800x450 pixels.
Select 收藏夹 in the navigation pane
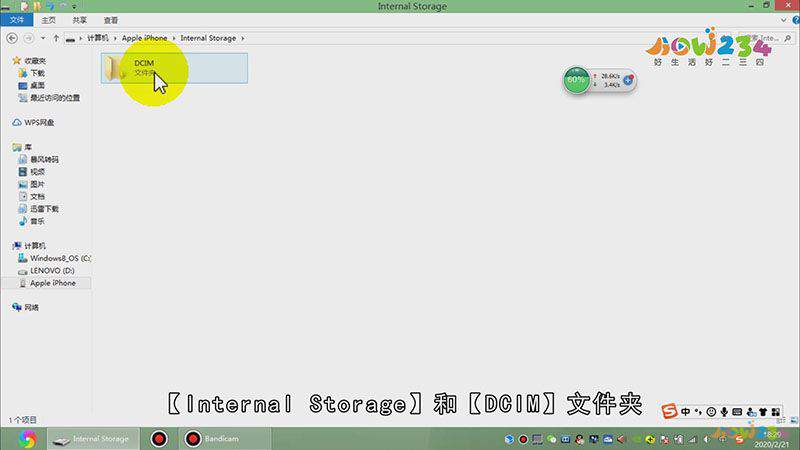[x=35, y=61]
